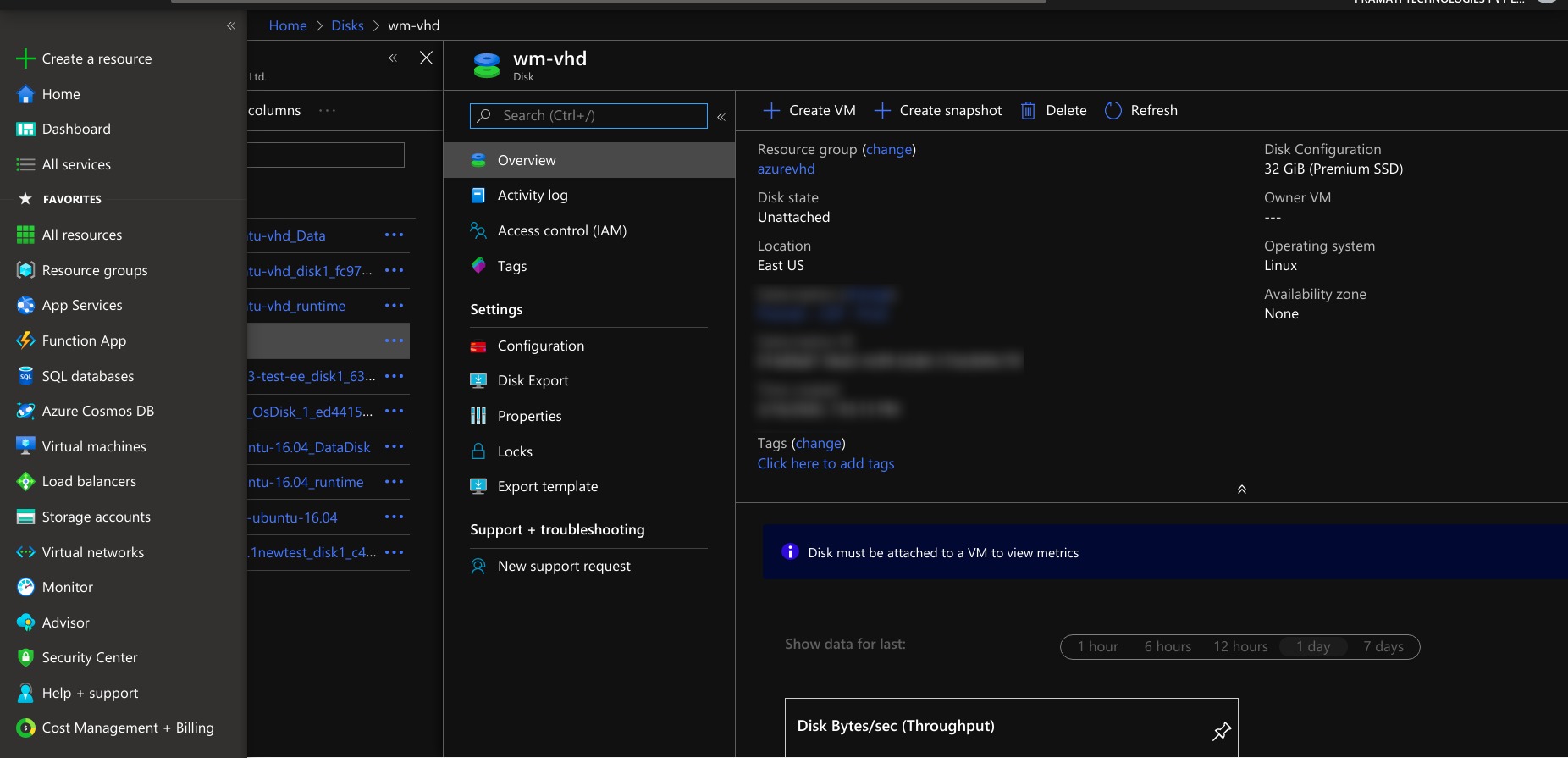
Task: Open SQL databases in the sidebar
Action: 87,376
